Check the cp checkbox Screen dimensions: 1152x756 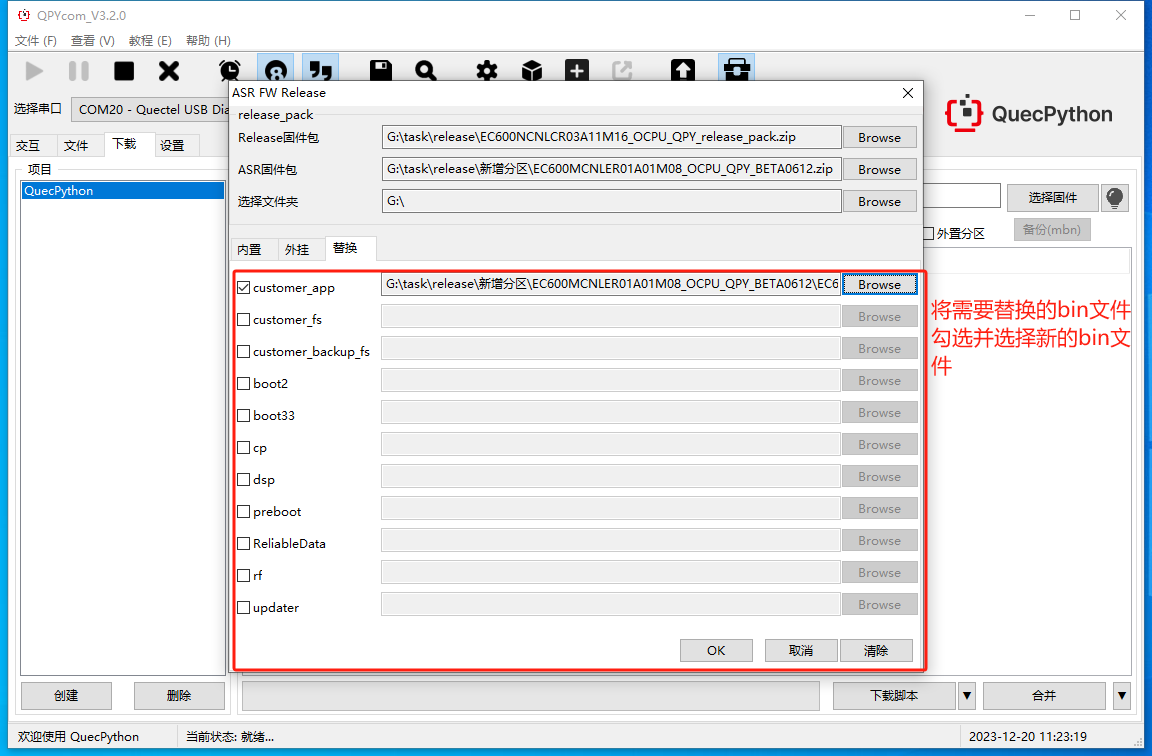(244, 447)
